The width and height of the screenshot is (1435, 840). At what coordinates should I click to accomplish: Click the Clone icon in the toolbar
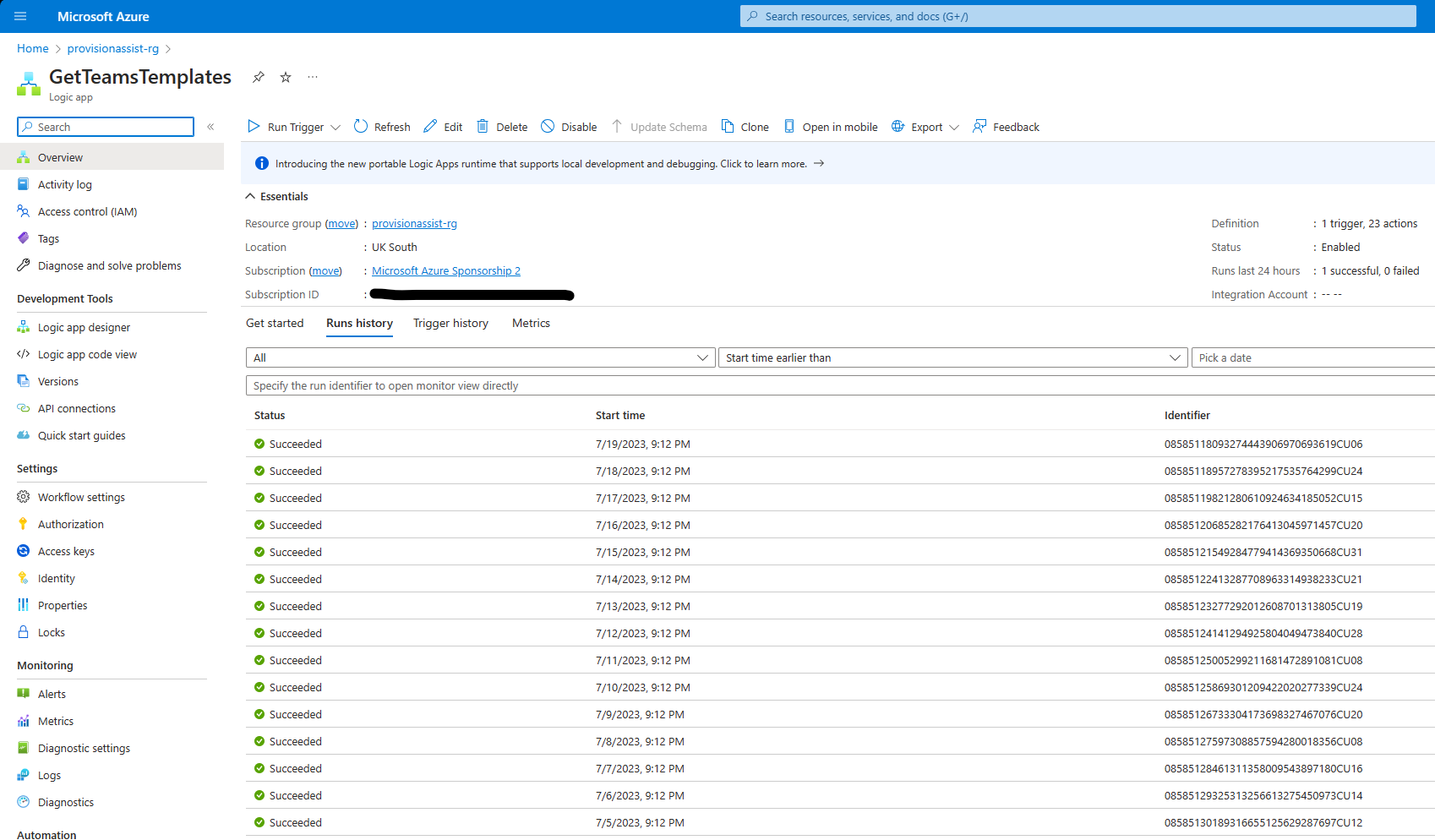[728, 127]
